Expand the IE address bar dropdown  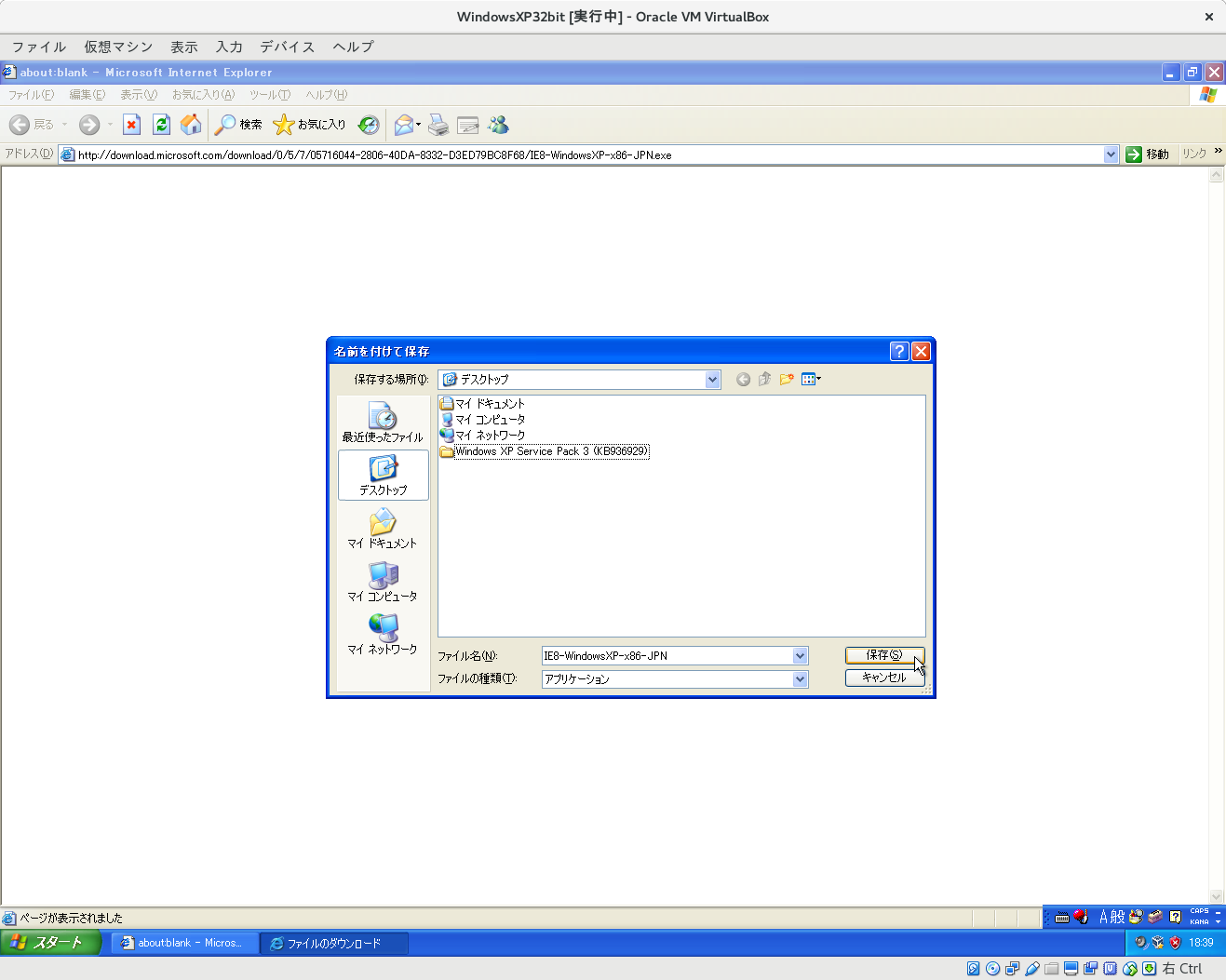tap(1111, 154)
